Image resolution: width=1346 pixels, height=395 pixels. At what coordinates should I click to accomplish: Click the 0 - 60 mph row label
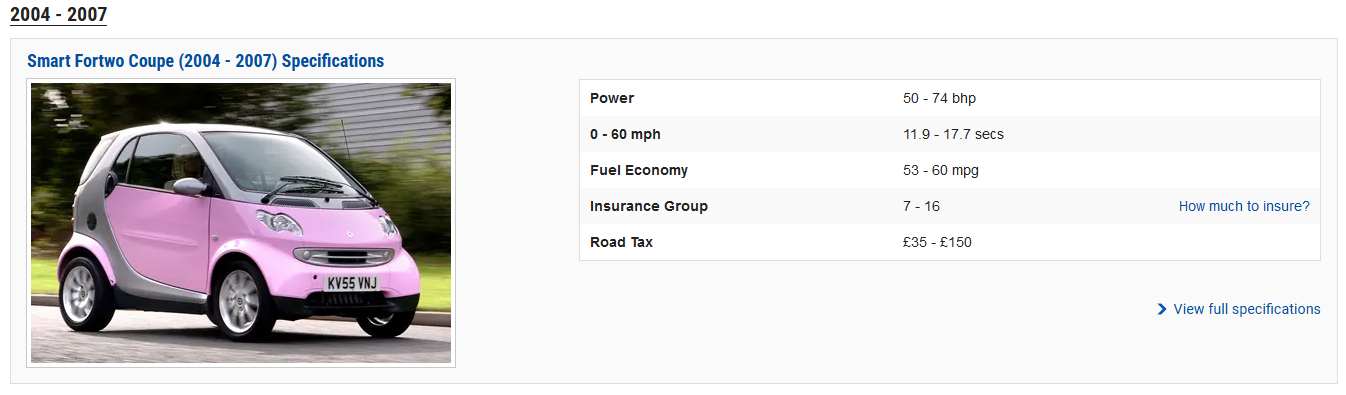coord(625,134)
